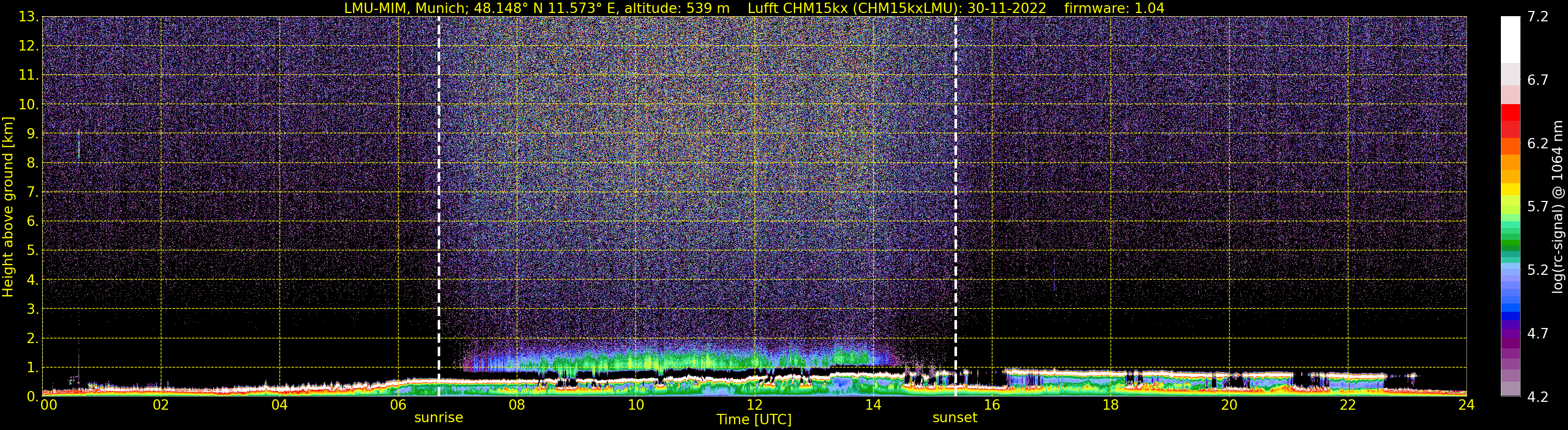This screenshot has height=430, width=1568.
Task: Click the time axis tick label "10"
Action: pyautogui.click(x=635, y=405)
